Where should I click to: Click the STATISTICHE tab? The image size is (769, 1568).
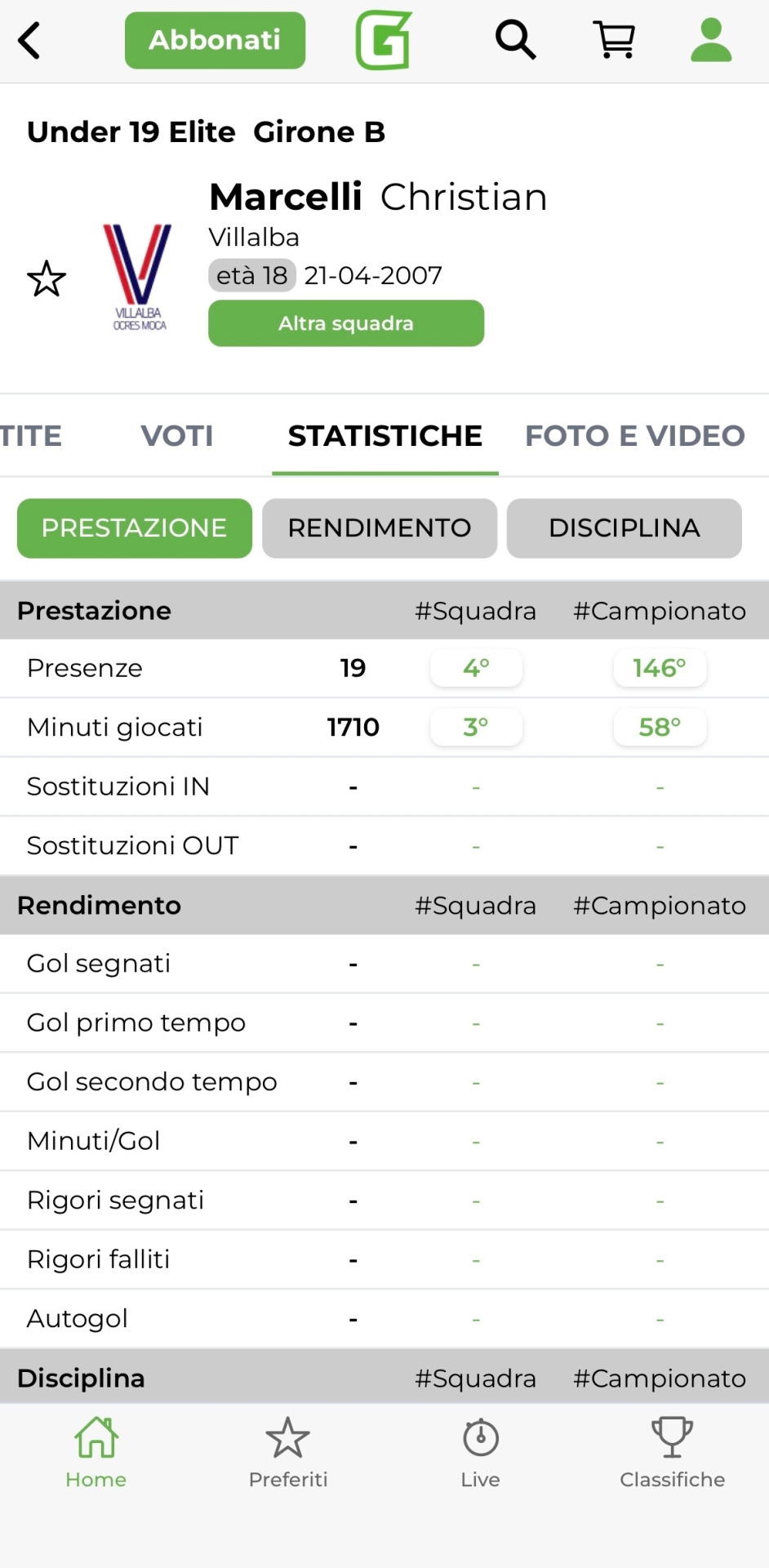pos(384,436)
